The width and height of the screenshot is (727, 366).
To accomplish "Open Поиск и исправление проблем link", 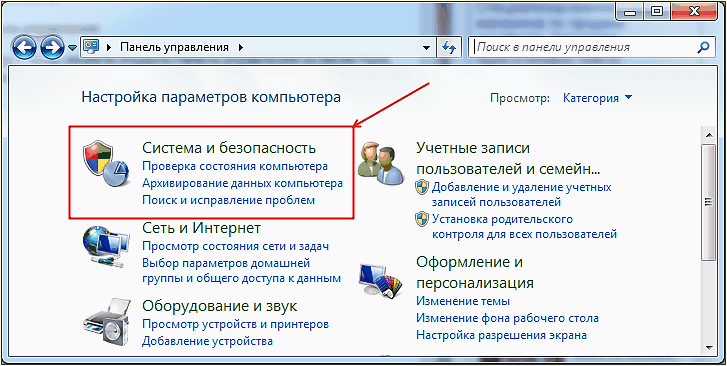I will 228,200.
